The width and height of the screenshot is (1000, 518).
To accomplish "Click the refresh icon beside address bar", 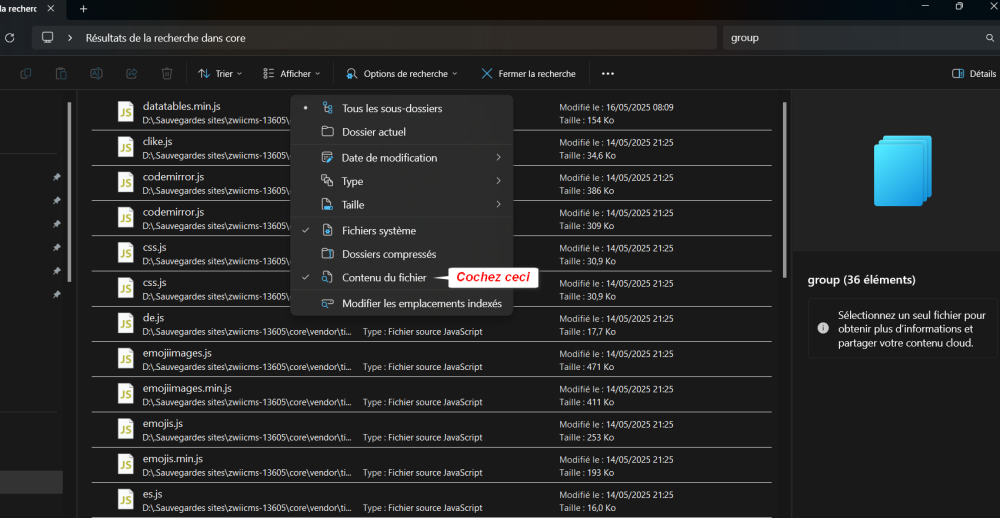I will pyautogui.click(x=9, y=38).
